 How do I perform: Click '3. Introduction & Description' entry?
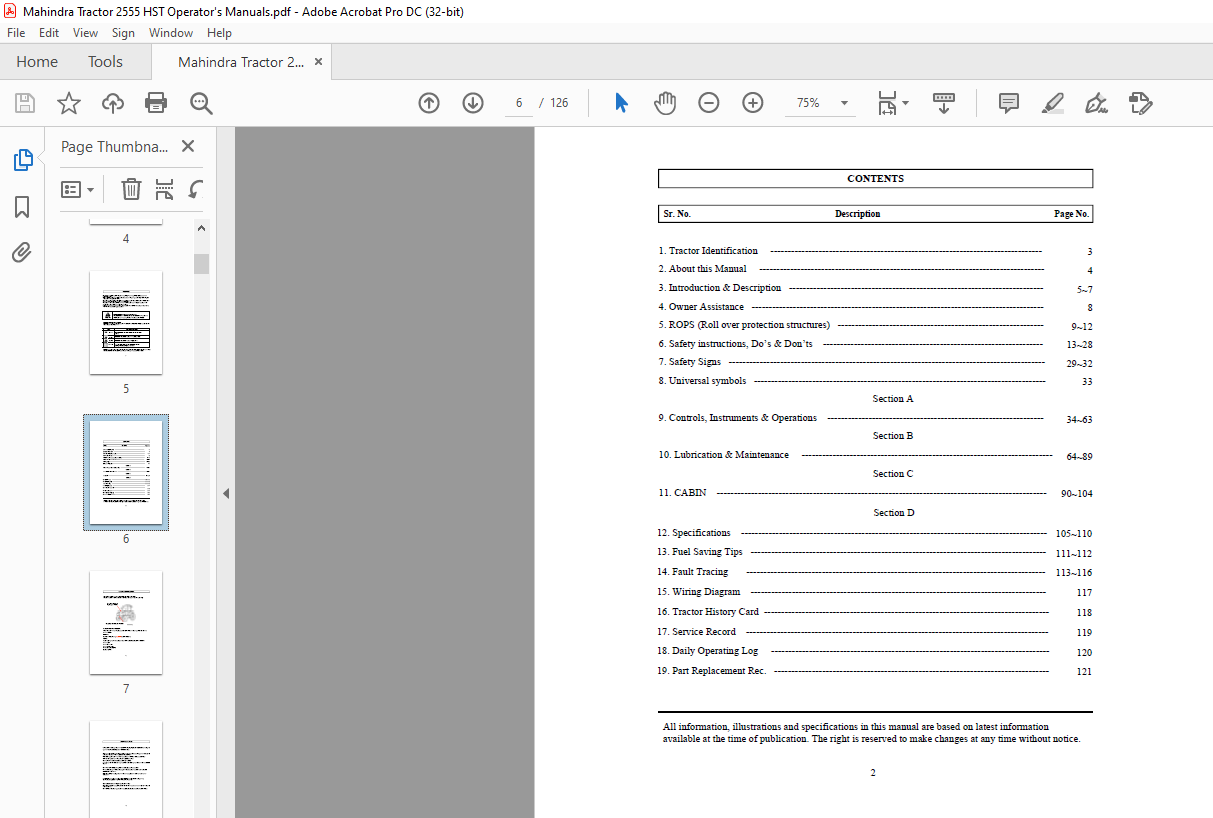pyautogui.click(x=720, y=288)
